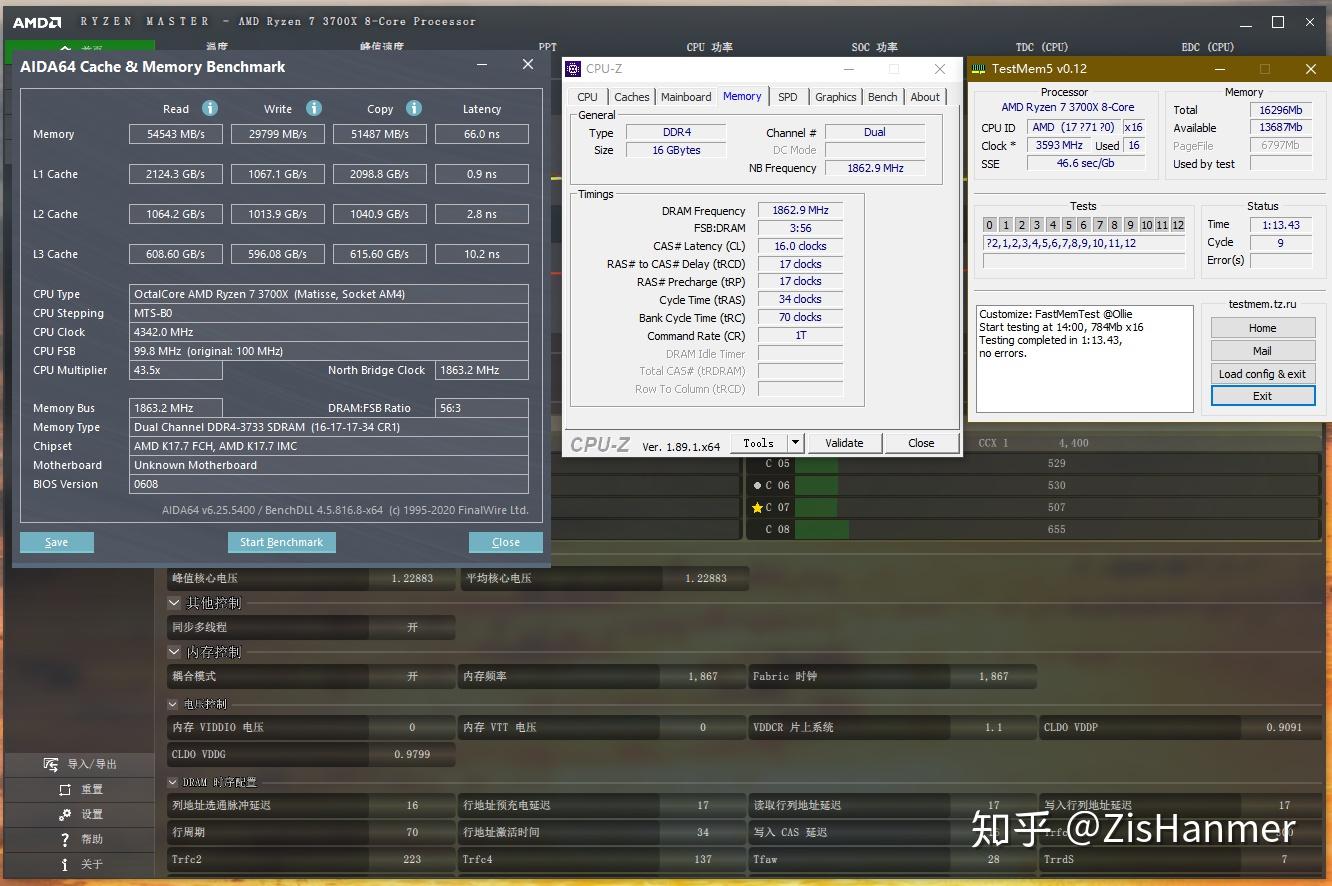This screenshot has height=886, width=1332.
Task: Click the CPU Clock field 4342.0 MHz
Action: (x=330, y=332)
